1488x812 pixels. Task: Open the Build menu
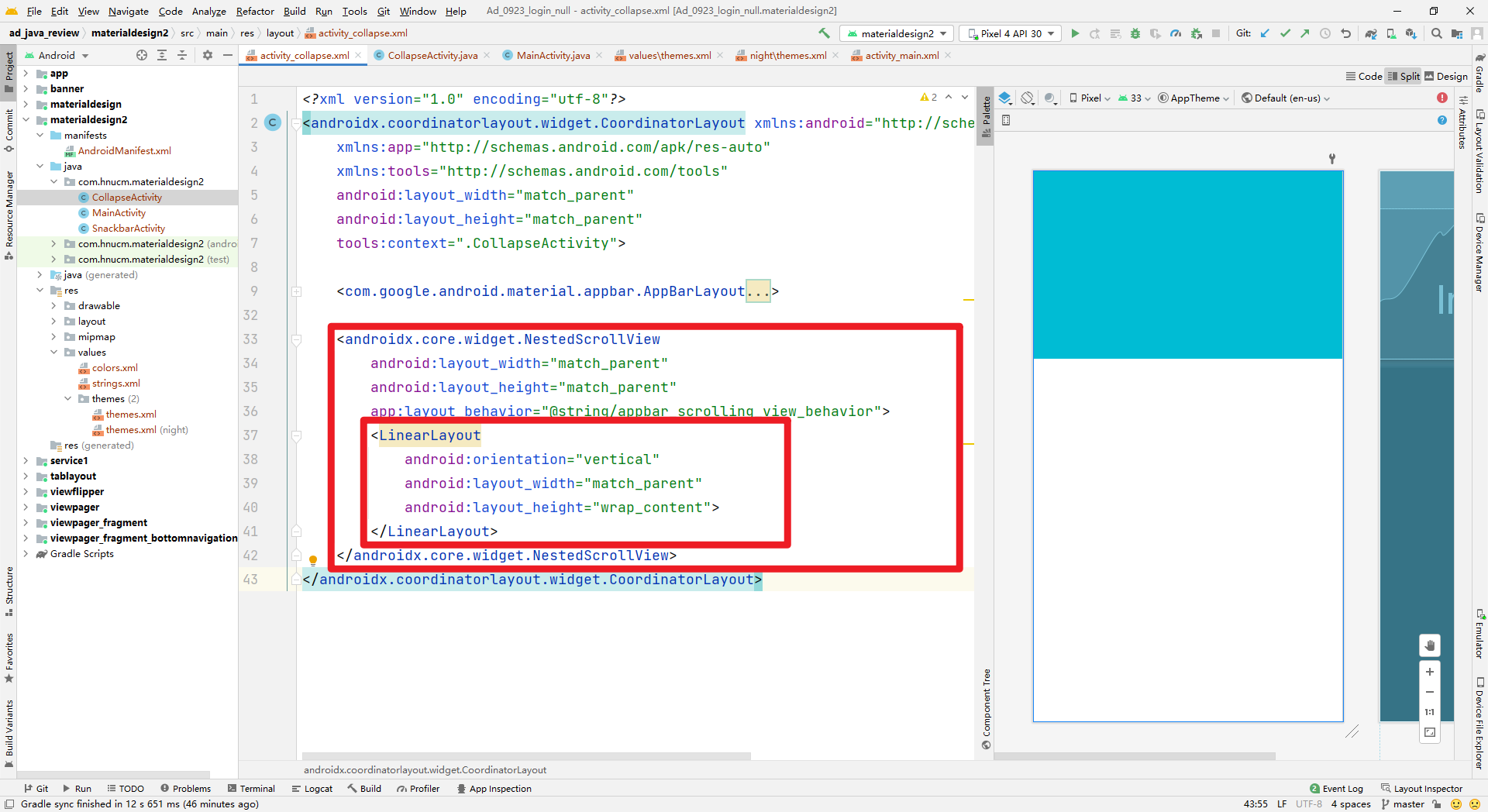click(x=294, y=11)
